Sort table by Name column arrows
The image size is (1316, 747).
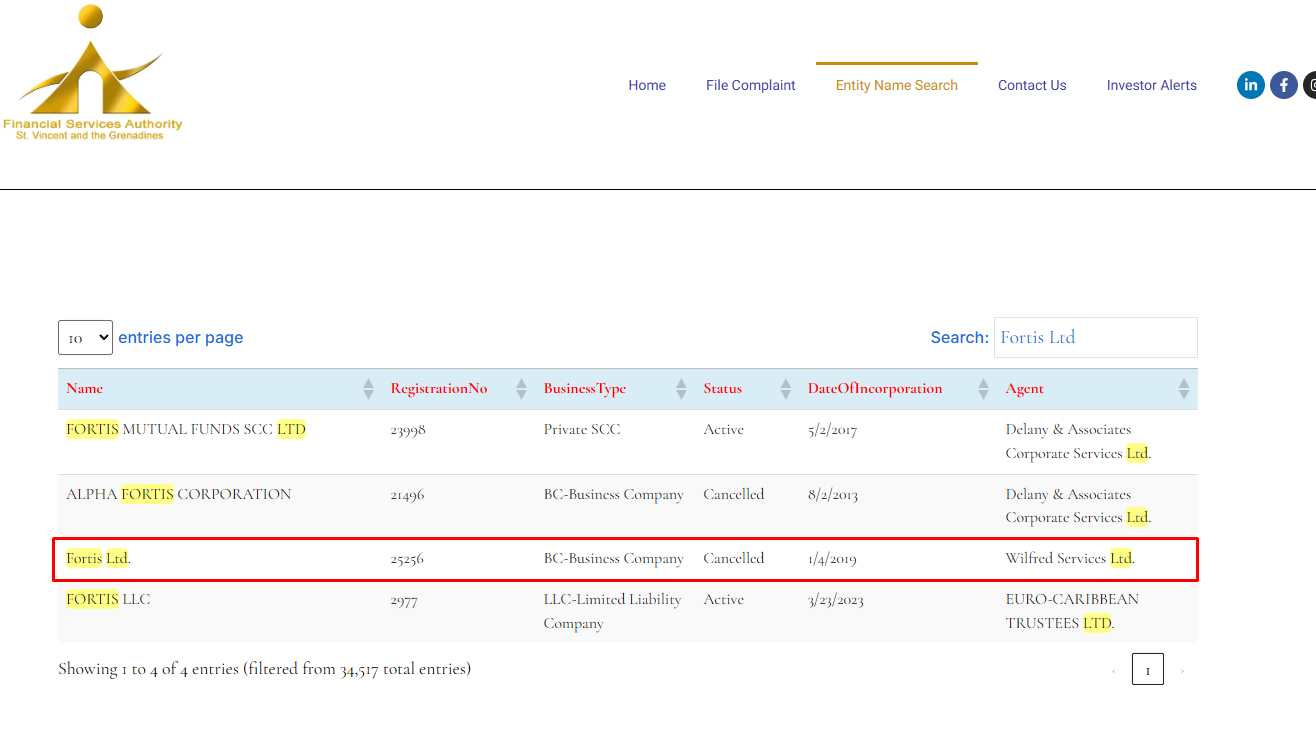coord(368,389)
